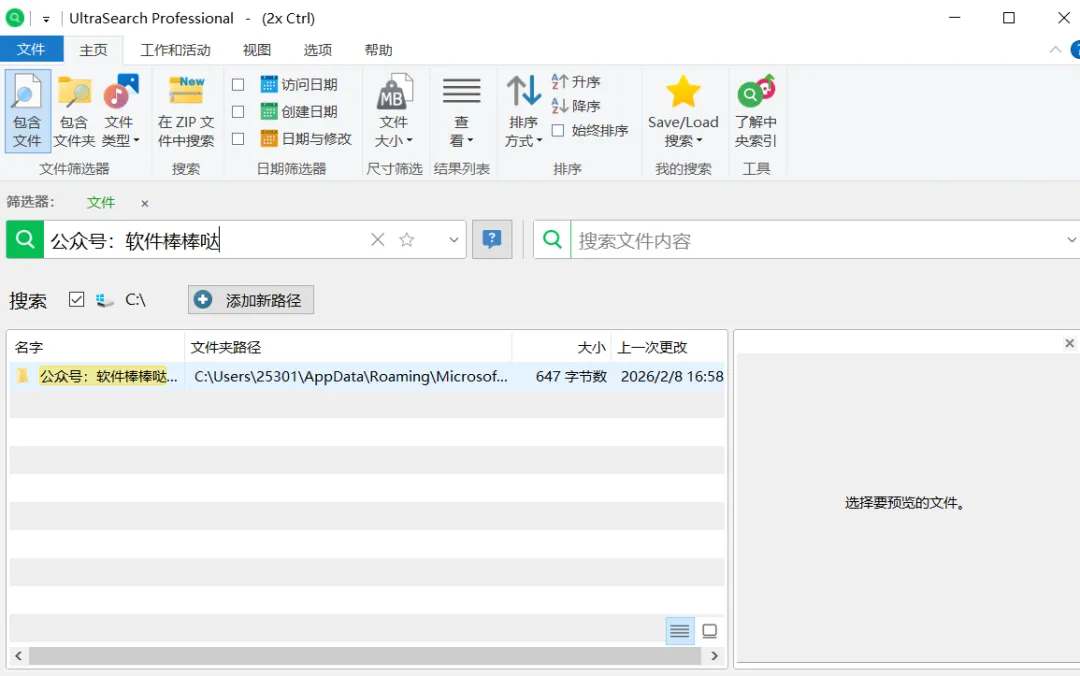Sort by the Size (大小) column header
1080x676 pixels.
[561, 347]
